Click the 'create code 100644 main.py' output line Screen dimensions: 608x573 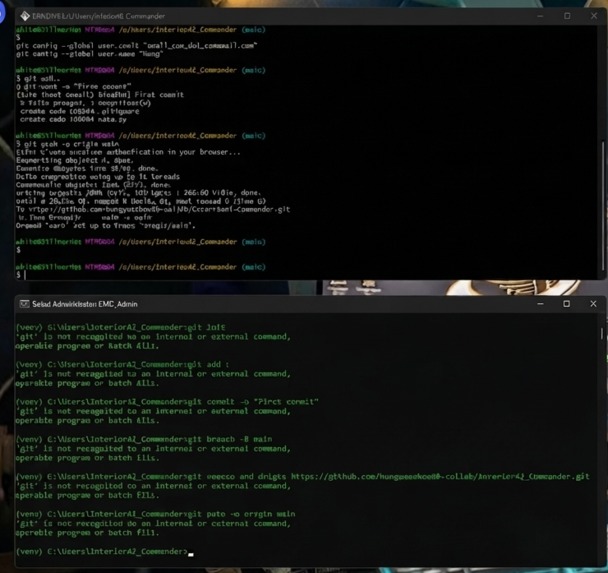coord(73,119)
